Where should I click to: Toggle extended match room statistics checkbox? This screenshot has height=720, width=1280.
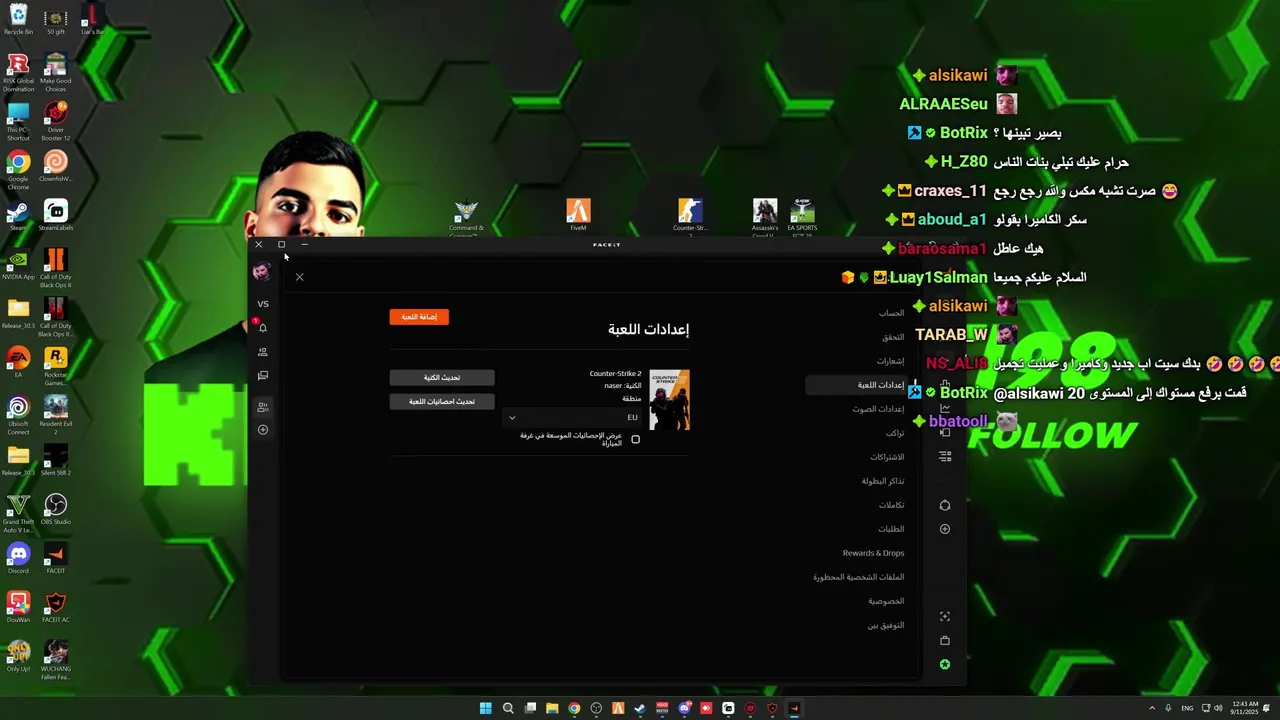(x=635, y=439)
